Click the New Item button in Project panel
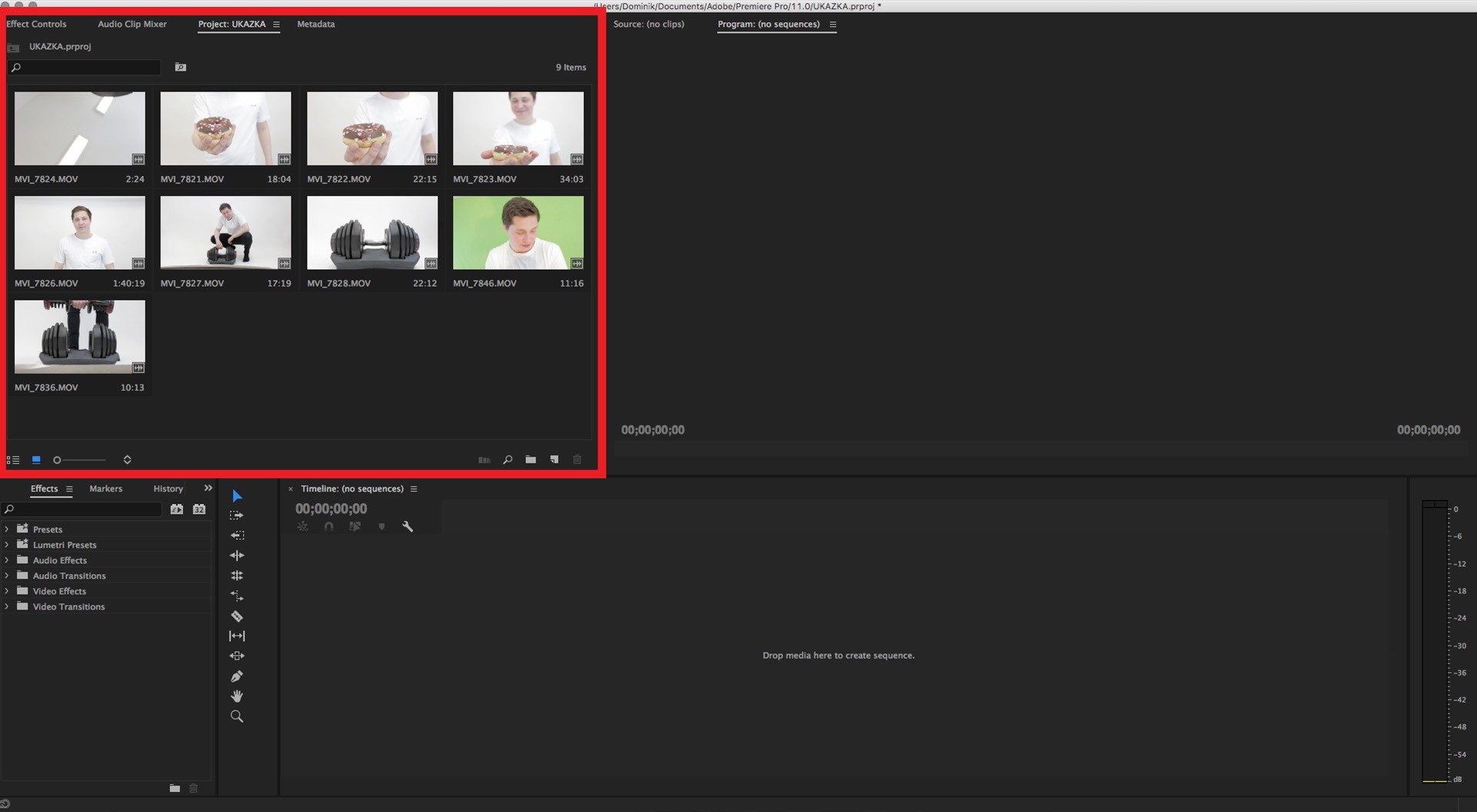Image resolution: width=1477 pixels, height=812 pixels. tap(554, 460)
